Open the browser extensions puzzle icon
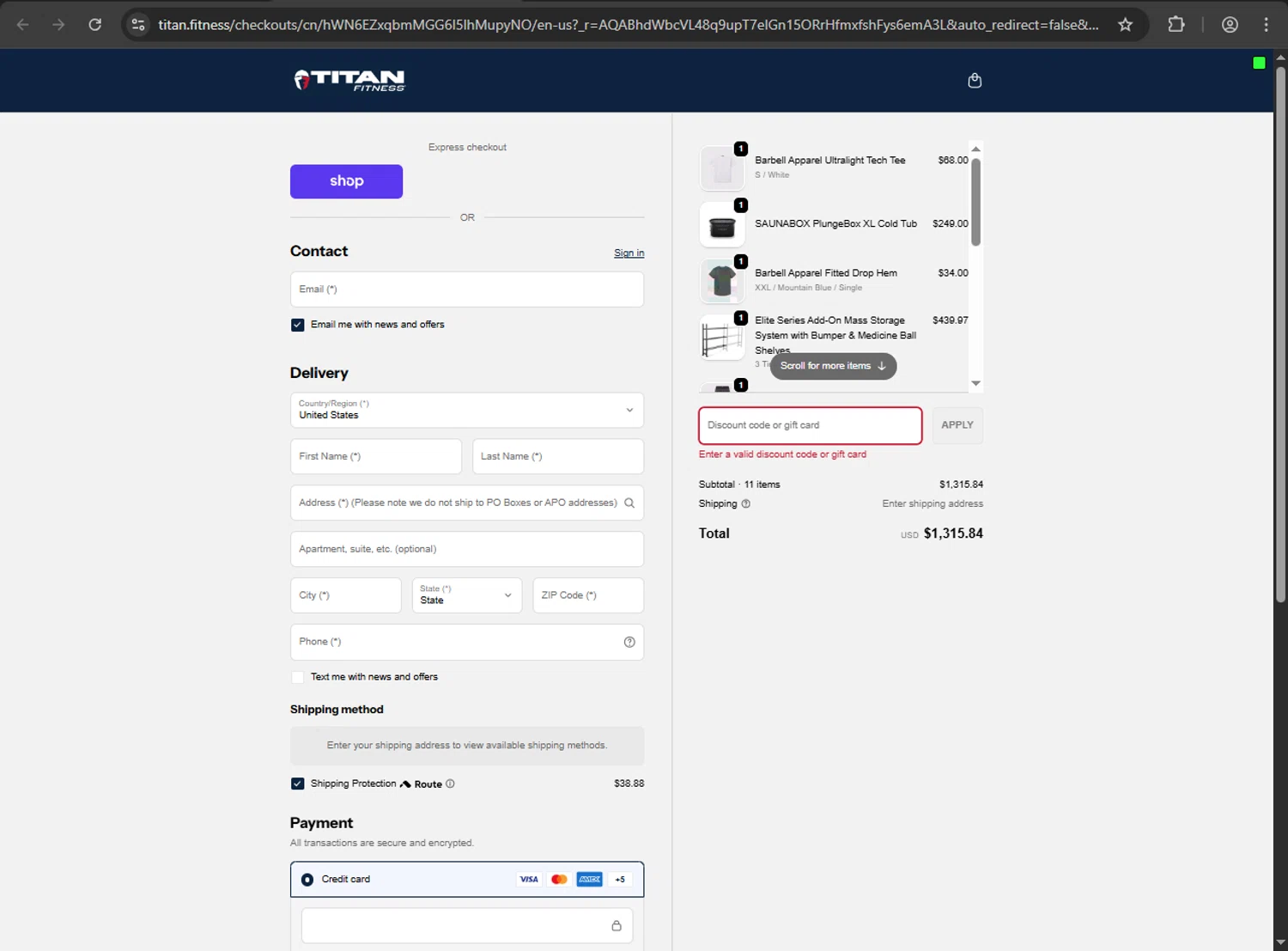1288x951 pixels. pos(1176,25)
